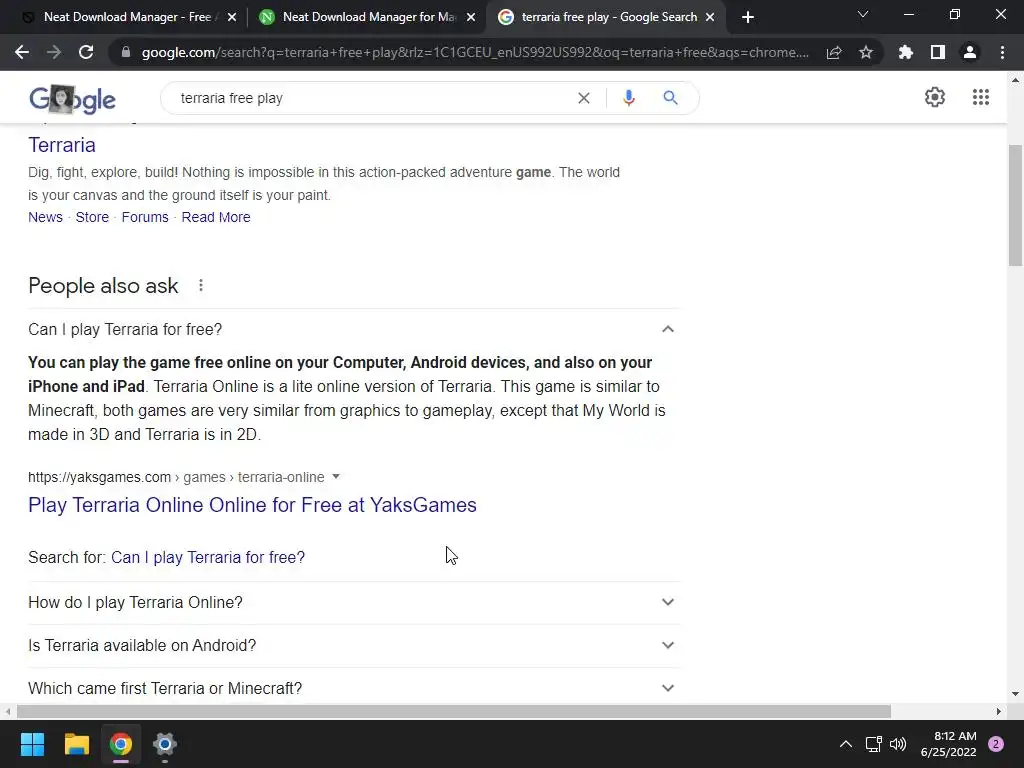Open the Google apps grid

tap(981, 97)
